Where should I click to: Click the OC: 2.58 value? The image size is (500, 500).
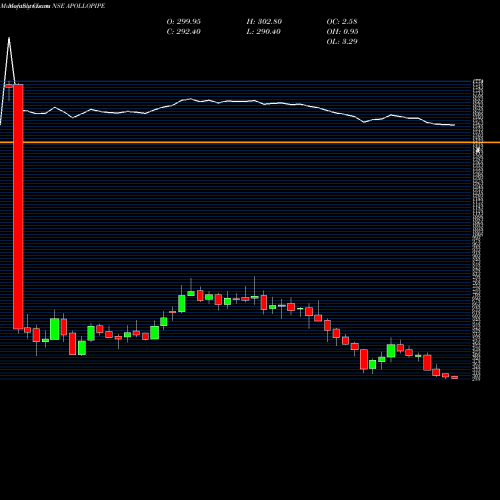[x=342, y=21]
